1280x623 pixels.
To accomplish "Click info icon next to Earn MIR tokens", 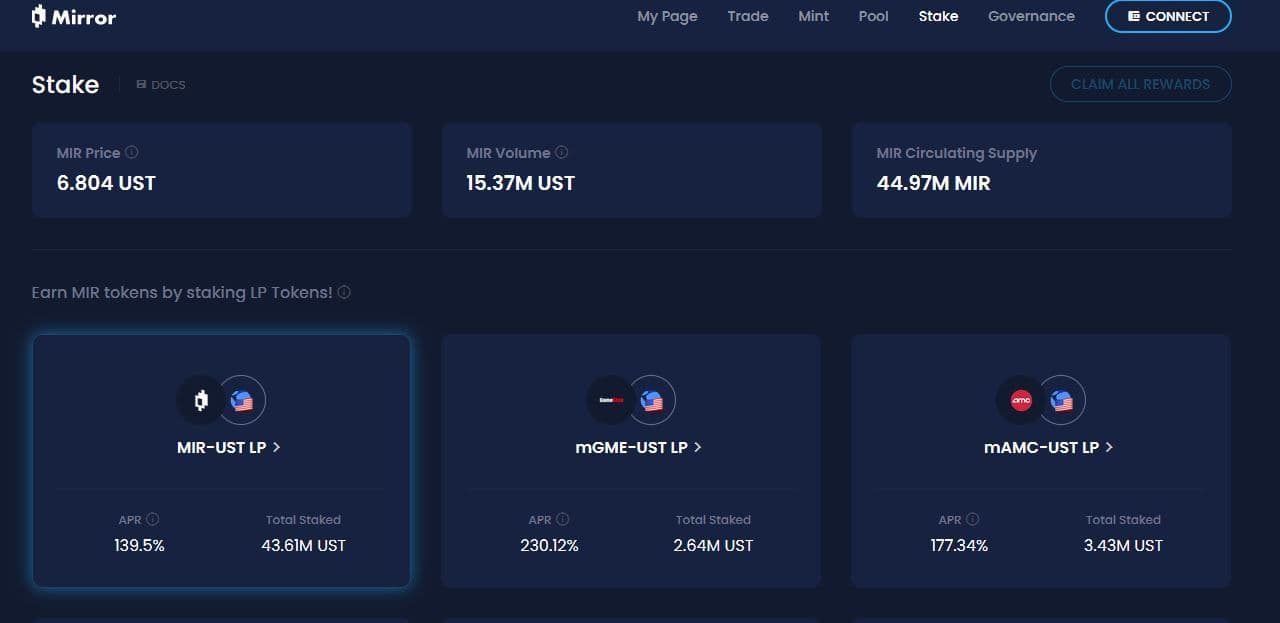I will (344, 293).
